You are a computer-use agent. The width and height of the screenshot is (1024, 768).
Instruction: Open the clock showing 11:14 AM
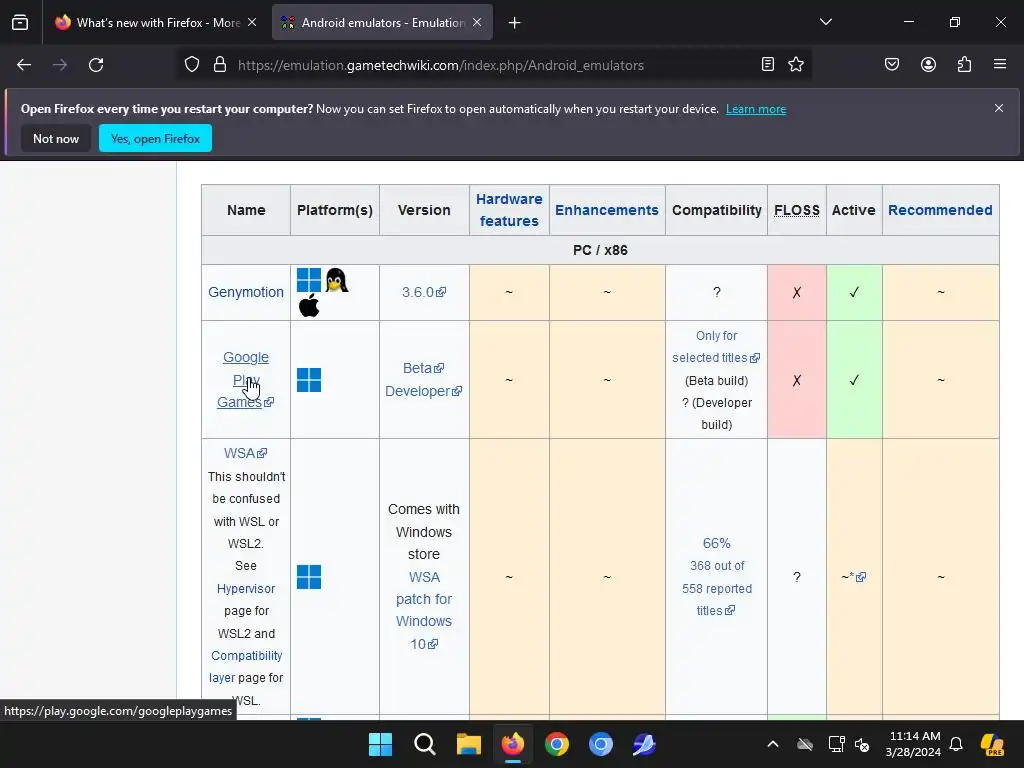pyautogui.click(x=914, y=744)
